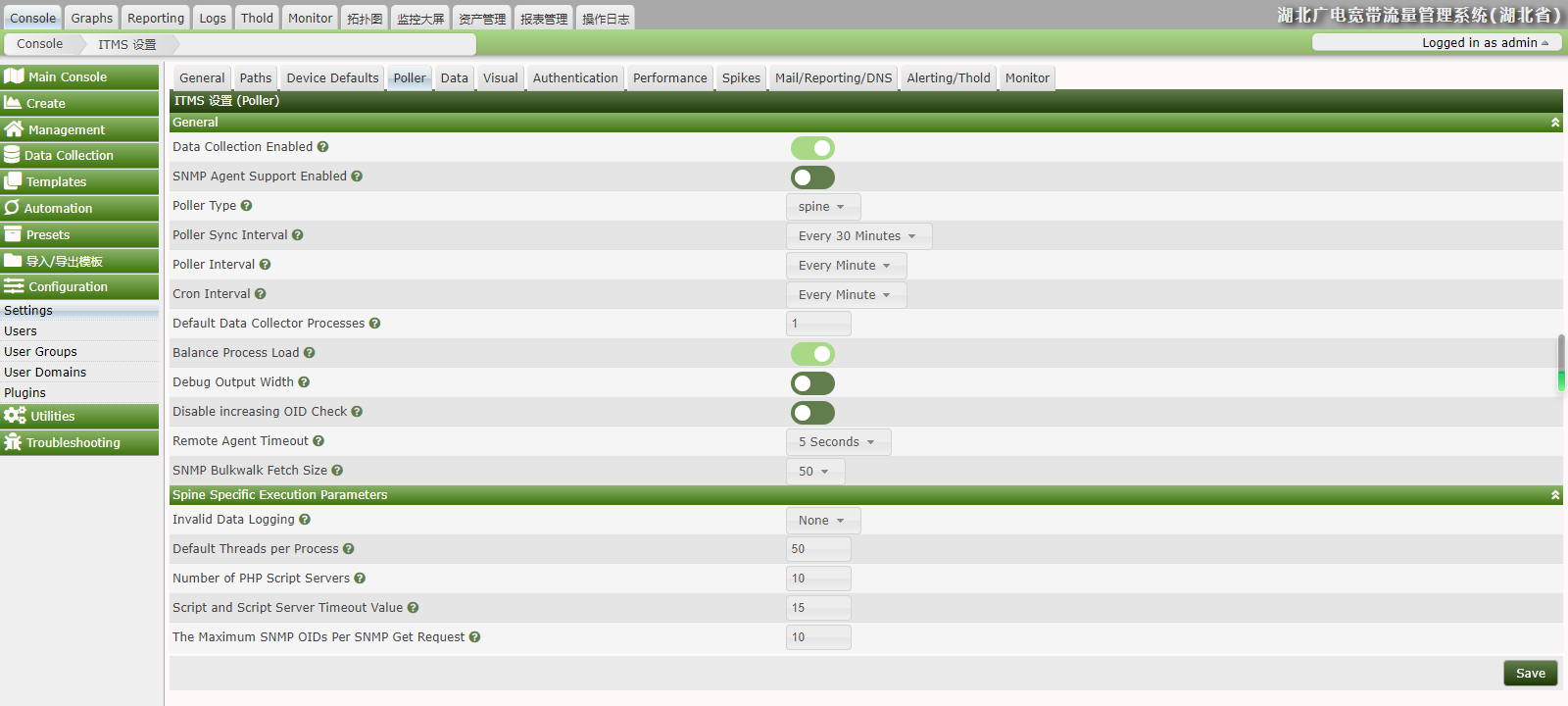Click the vertical page scrollbar
This screenshot has width=1568, height=706.
pos(1561,363)
